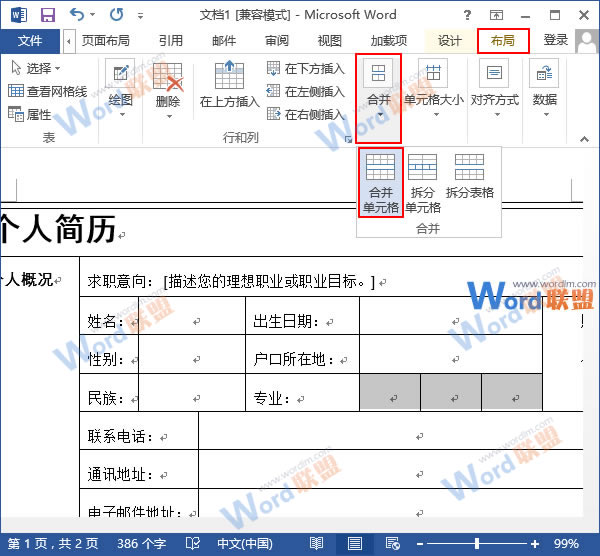Open the 绘图 draw table menu
Image resolution: width=600 pixels, height=556 pixels.
point(121,89)
